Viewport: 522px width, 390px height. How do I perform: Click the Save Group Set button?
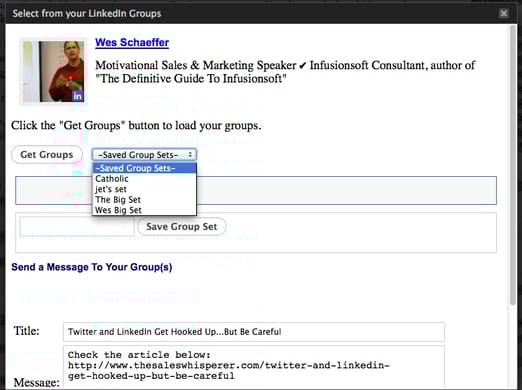(182, 227)
